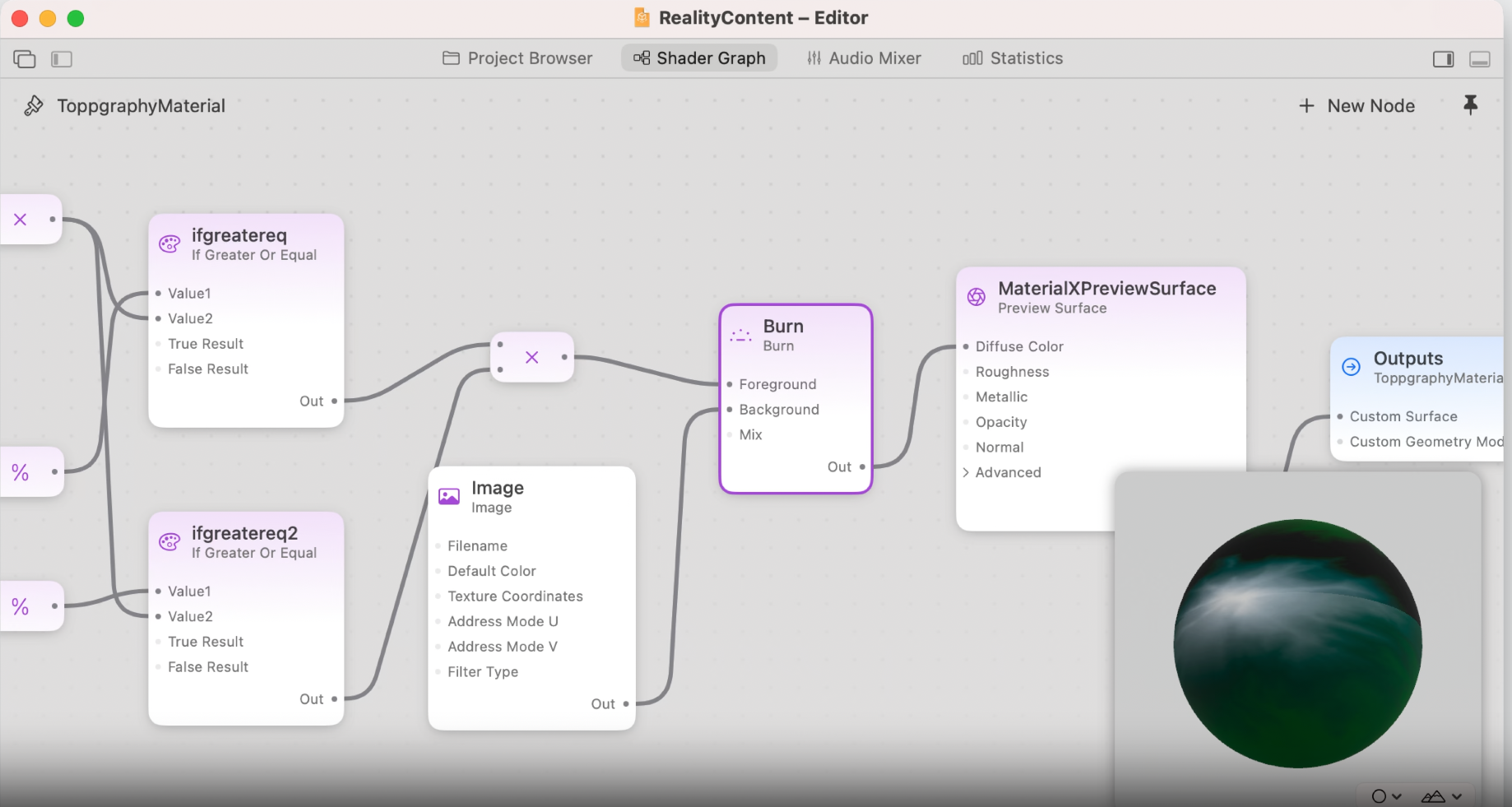Click the ifgreatereq2 palette icon
The image size is (1512, 807).
point(169,541)
